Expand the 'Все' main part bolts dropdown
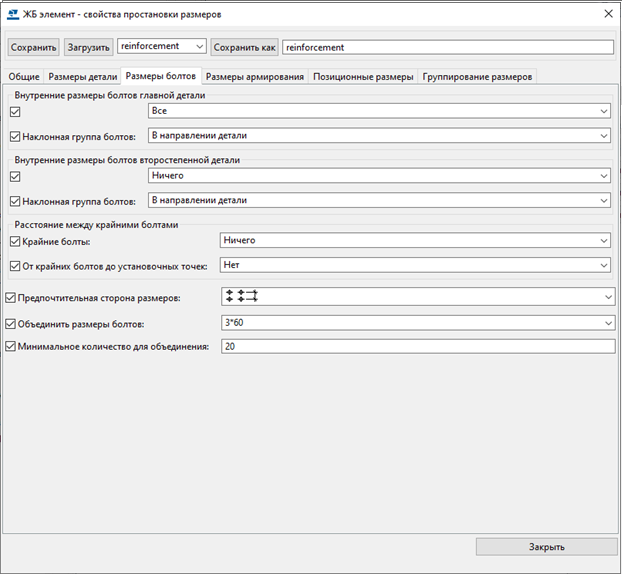Screen dimensions: 622x574 (x=378, y=111)
